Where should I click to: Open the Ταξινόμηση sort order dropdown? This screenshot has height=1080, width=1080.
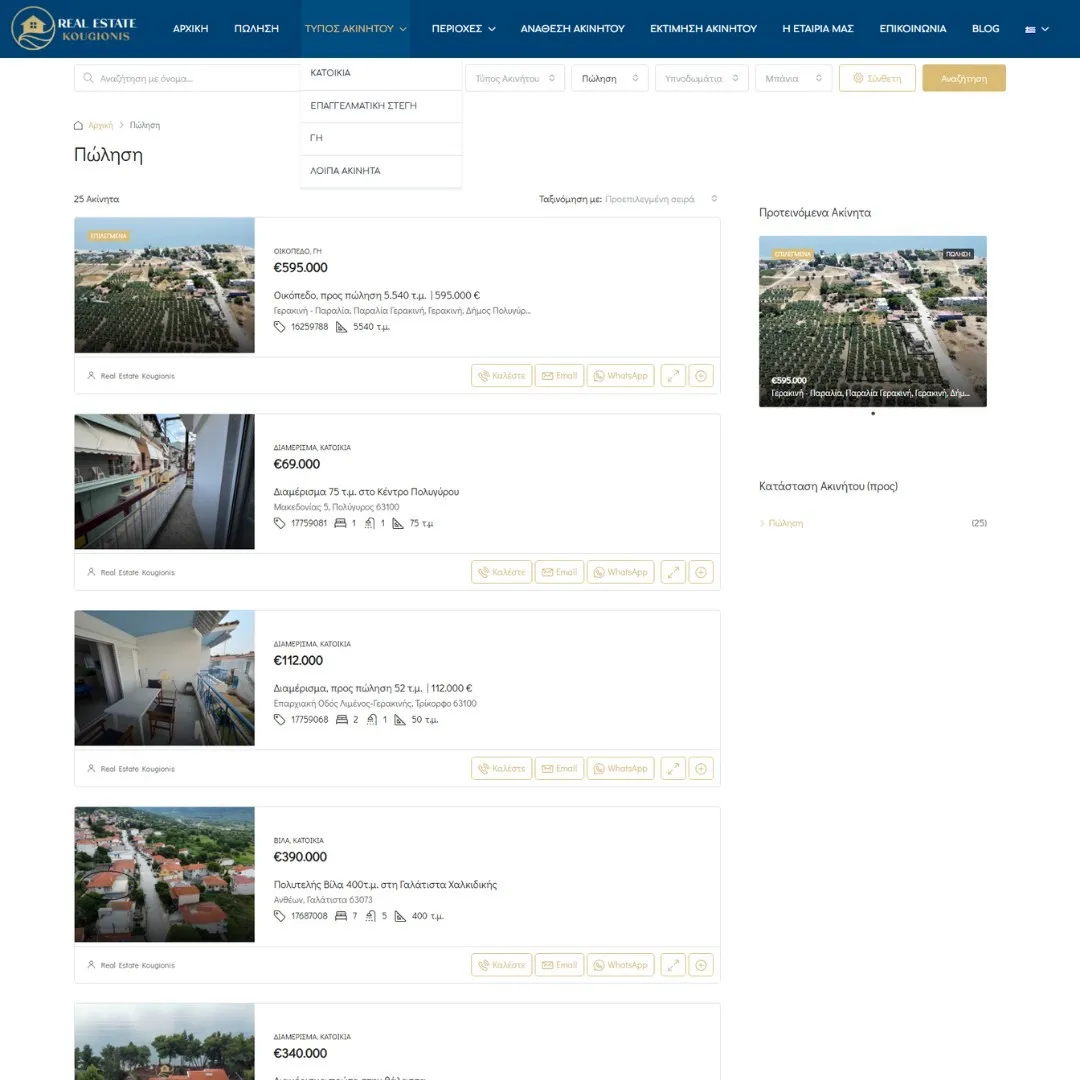[x=661, y=199]
